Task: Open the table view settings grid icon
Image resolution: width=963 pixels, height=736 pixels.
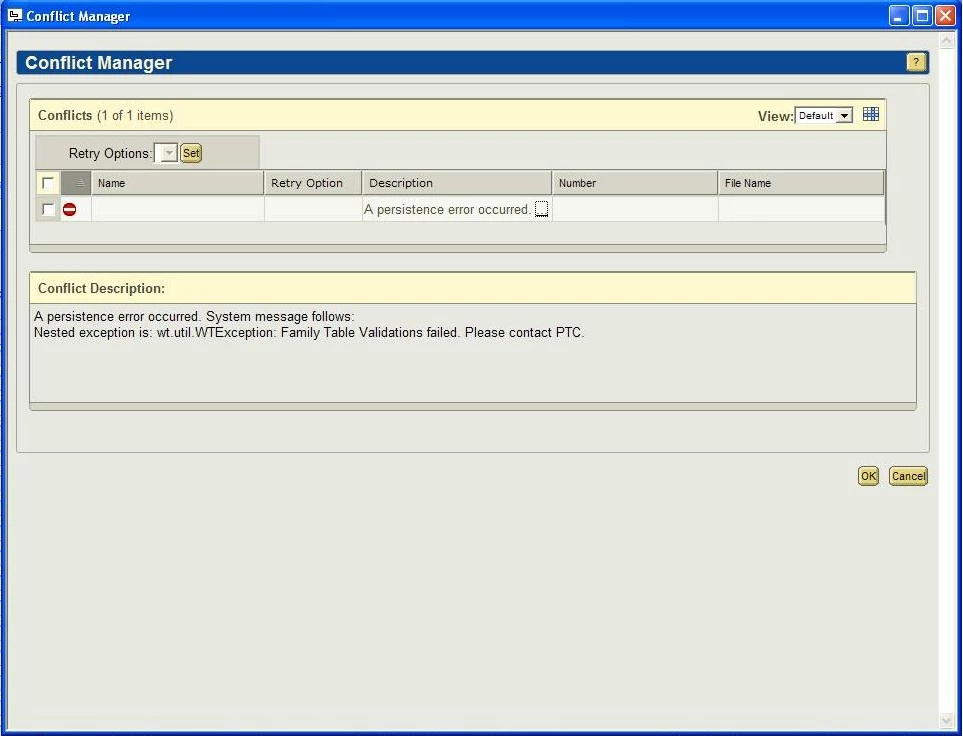Action: pos(870,114)
